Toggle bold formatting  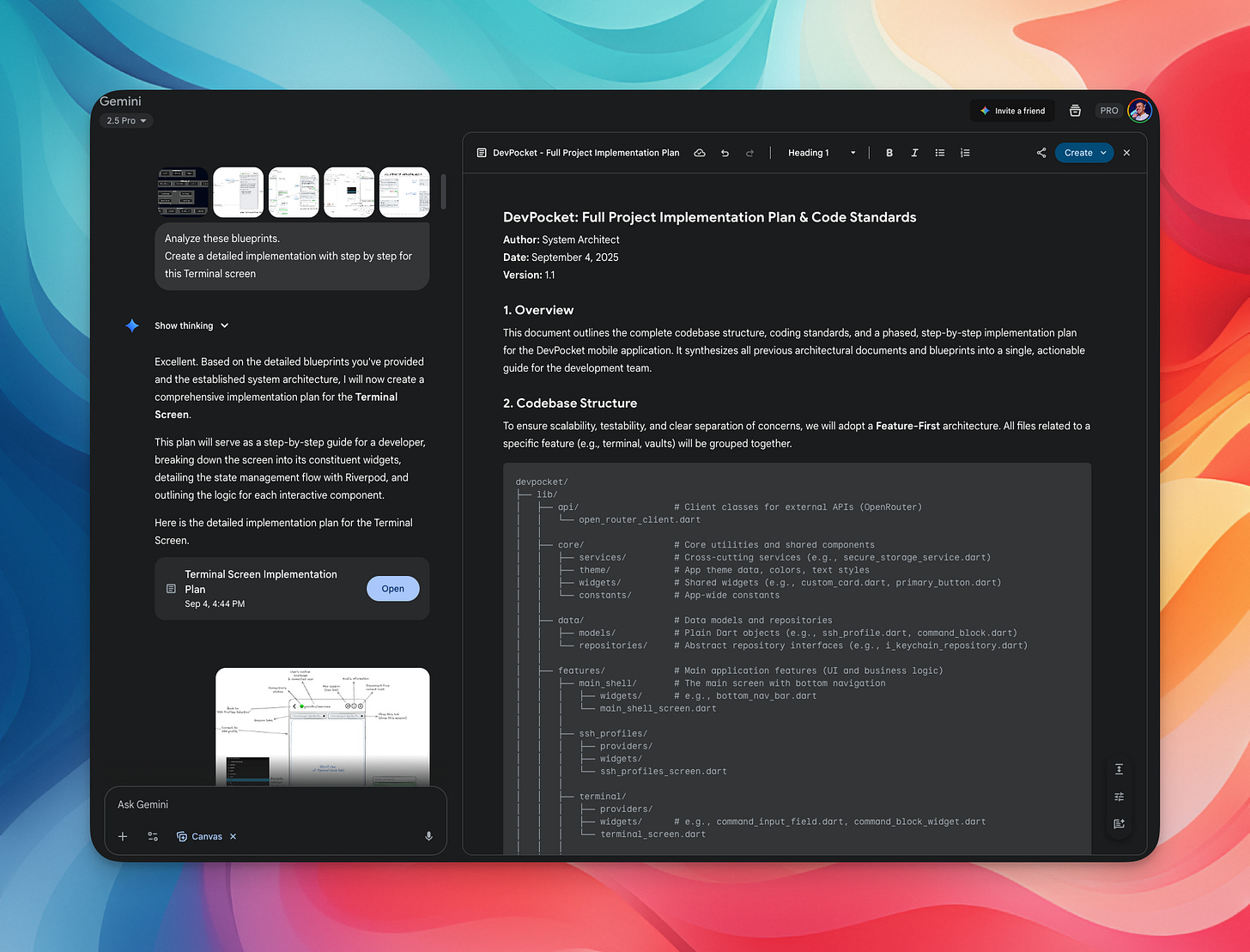(x=889, y=153)
